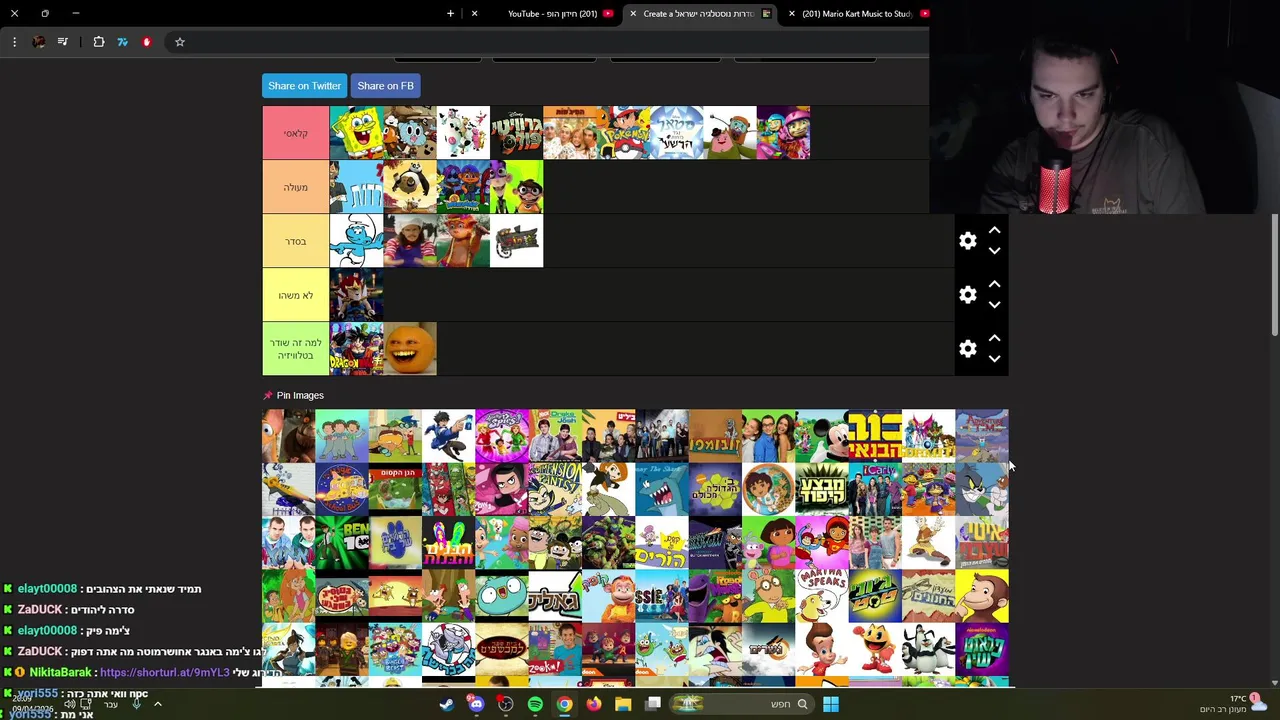Select the לא משהו tier label
This screenshot has height=720, width=1280.
pyautogui.click(x=295, y=295)
